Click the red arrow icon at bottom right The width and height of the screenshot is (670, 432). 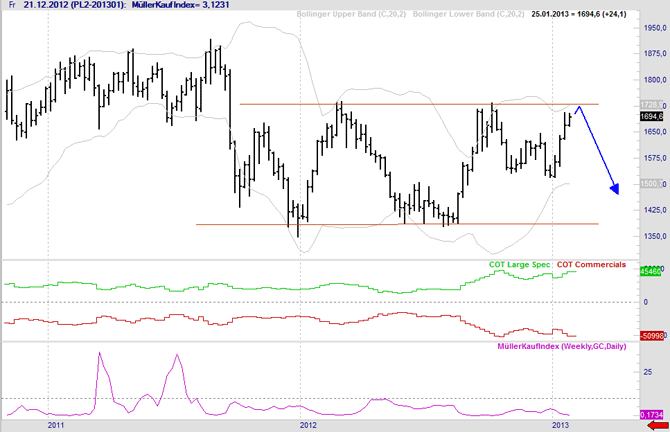(x=658, y=425)
